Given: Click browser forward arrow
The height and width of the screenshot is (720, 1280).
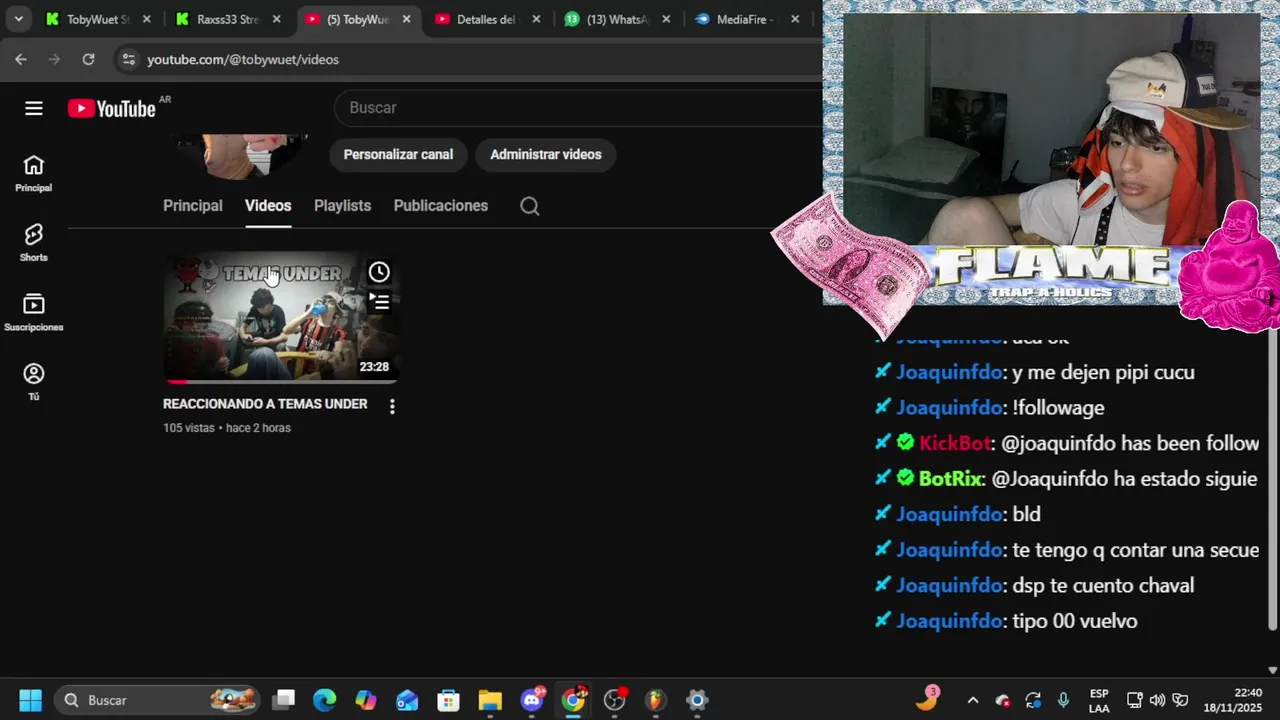Looking at the screenshot, I should pyautogui.click(x=54, y=59).
